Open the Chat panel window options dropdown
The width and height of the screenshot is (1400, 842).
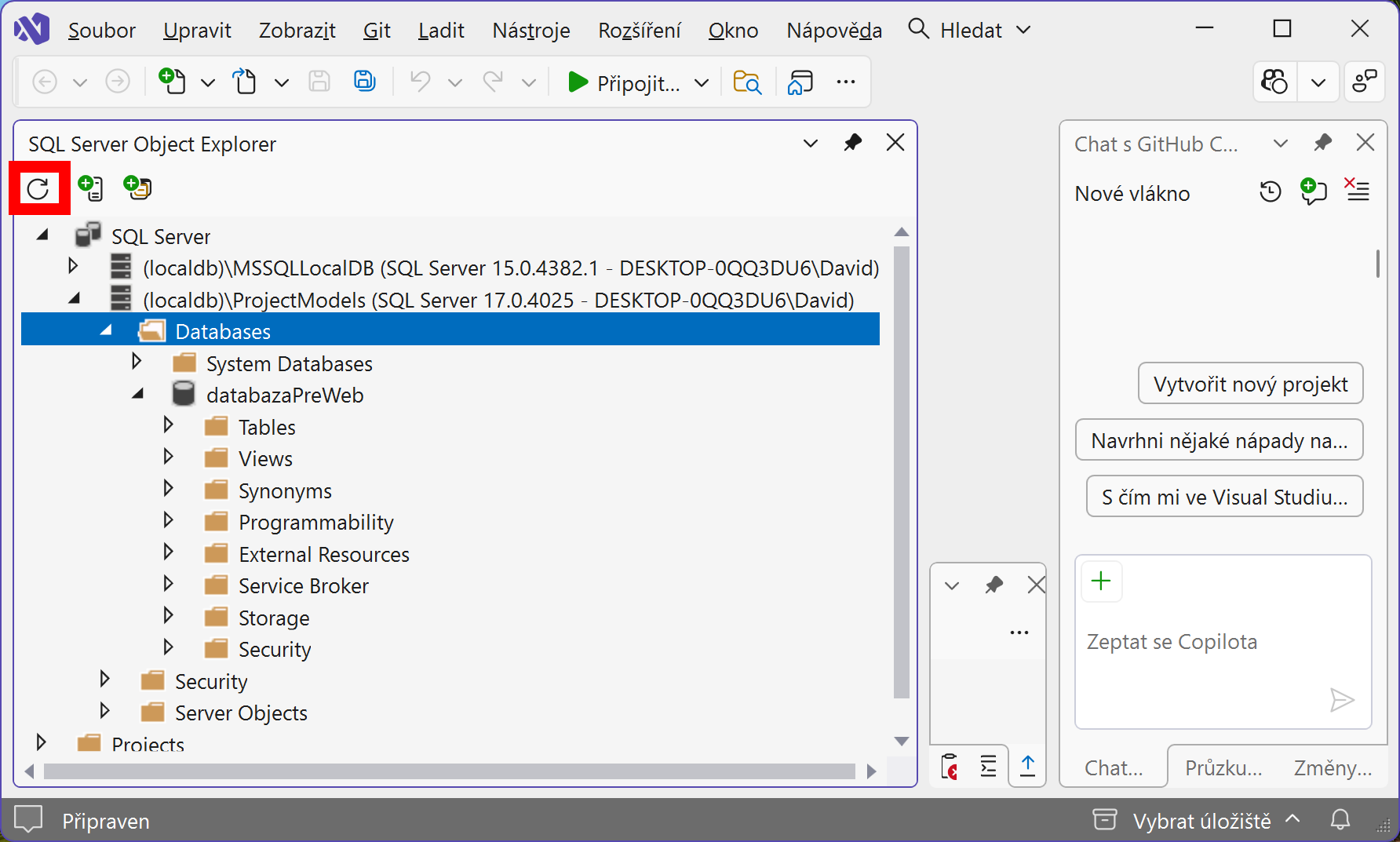(1281, 144)
